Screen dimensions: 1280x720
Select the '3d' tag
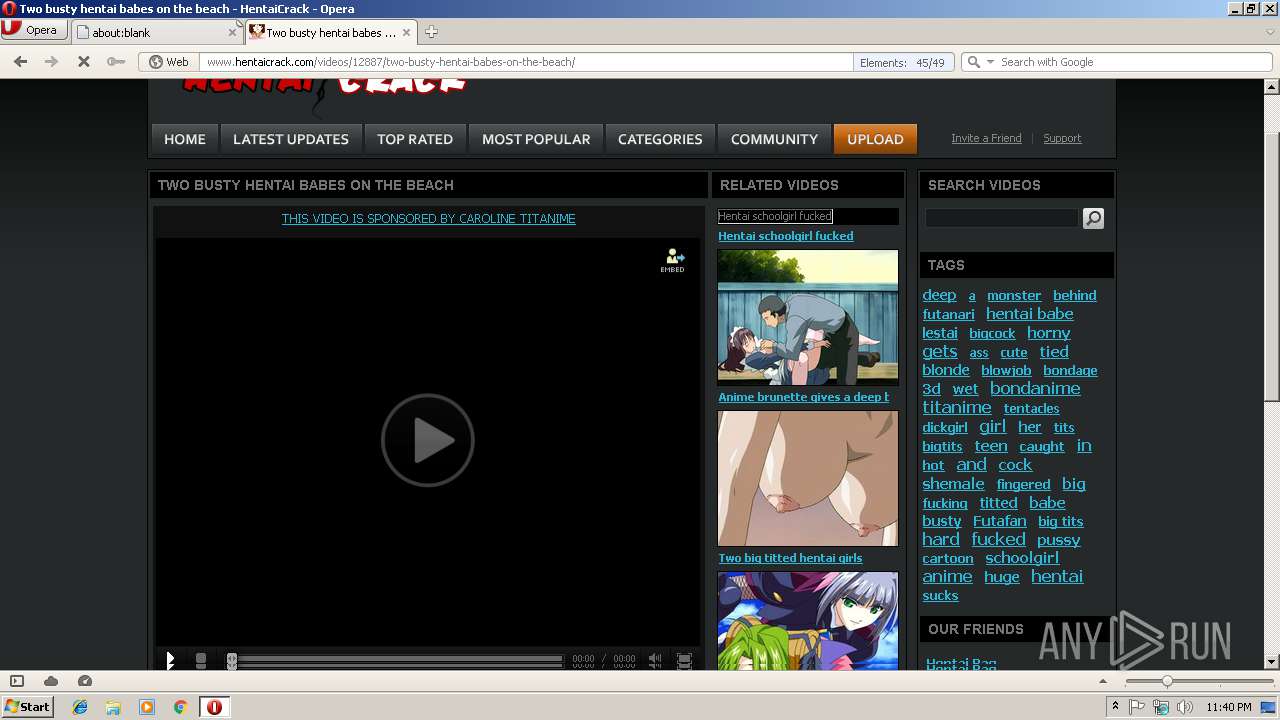pyautogui.click(x=931, y=389)
